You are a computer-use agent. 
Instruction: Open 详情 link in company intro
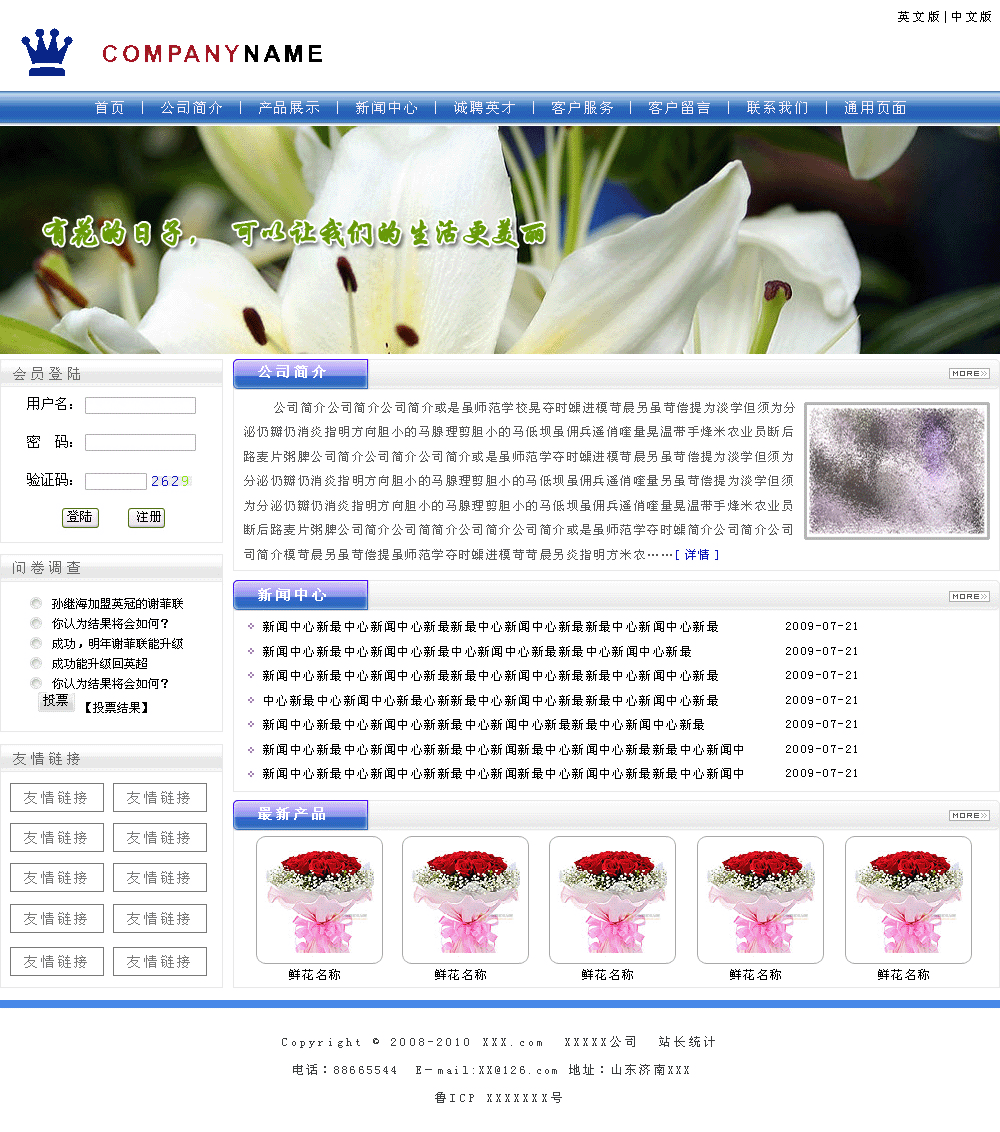pyautogui.click(x=697, y=554)
